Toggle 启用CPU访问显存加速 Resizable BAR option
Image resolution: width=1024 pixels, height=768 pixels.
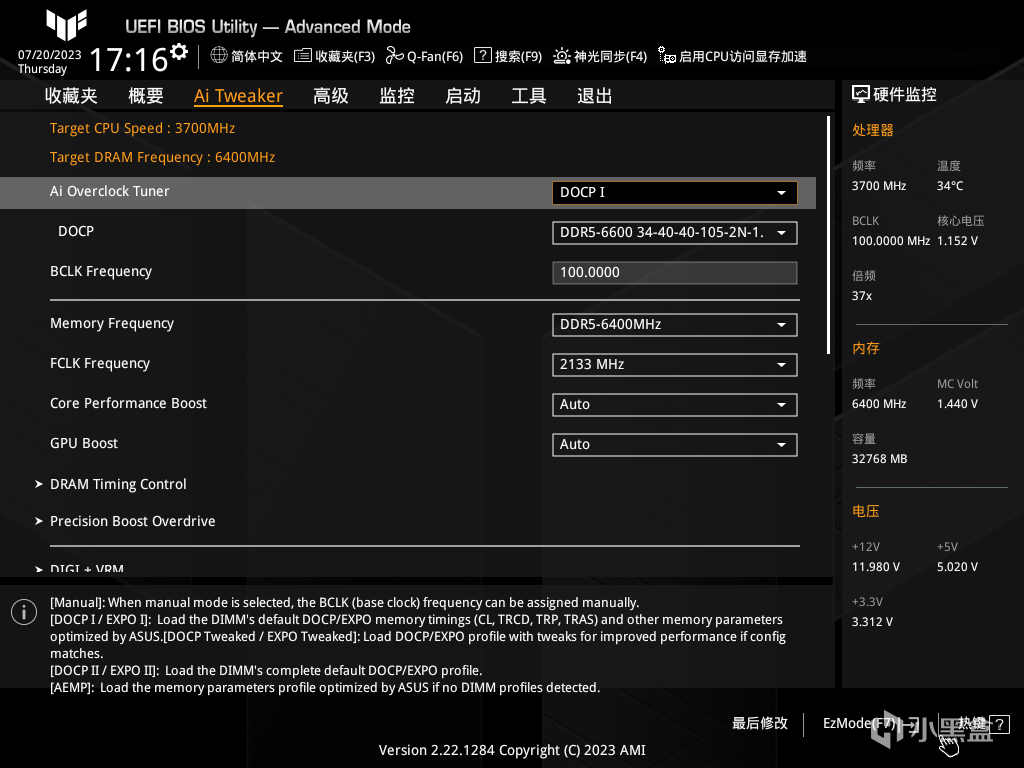coord(732,56)
